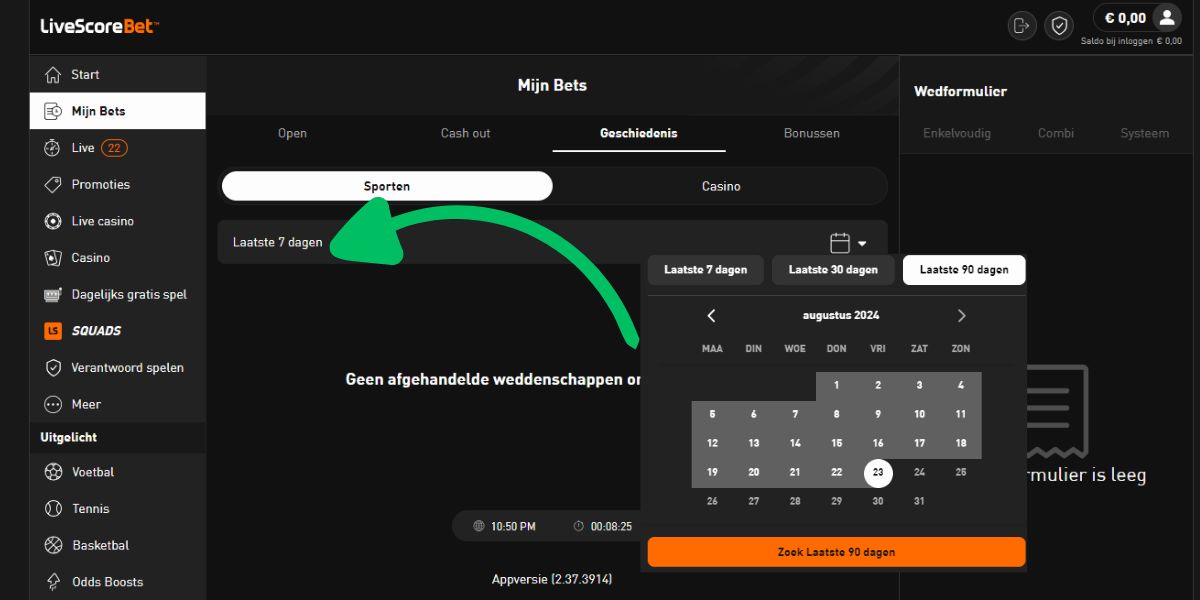This screenshot has width=1200, height=600.
Task: Click the Basketbal icon
Action: pos(53,545)
